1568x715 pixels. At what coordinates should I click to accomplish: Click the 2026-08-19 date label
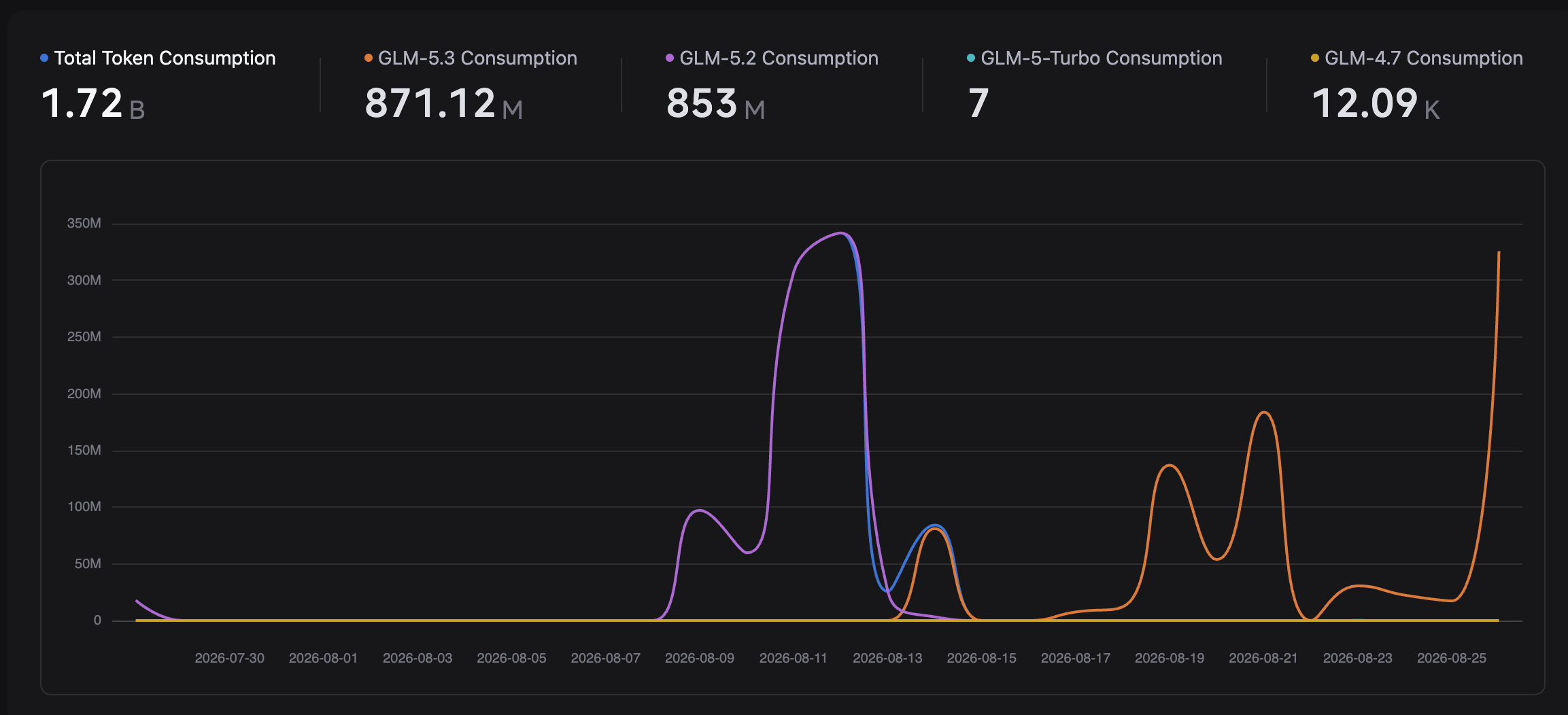click(1170, 659)
